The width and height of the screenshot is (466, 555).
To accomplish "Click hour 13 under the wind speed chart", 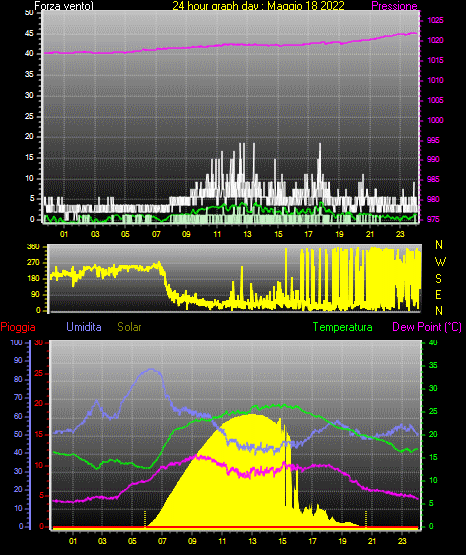I will [247, 234].
